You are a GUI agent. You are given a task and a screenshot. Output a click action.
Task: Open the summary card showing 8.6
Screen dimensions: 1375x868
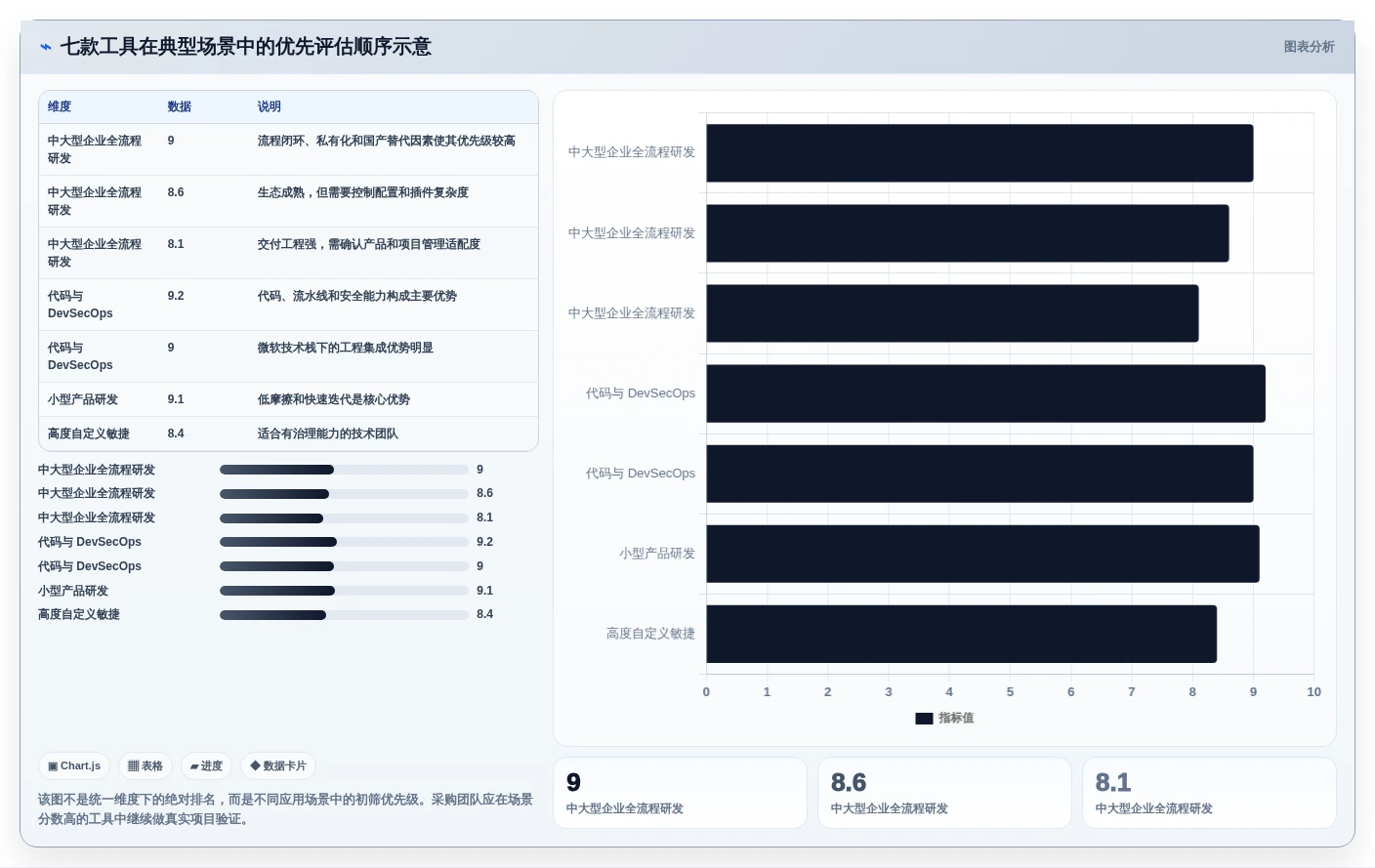click(944, 793)
